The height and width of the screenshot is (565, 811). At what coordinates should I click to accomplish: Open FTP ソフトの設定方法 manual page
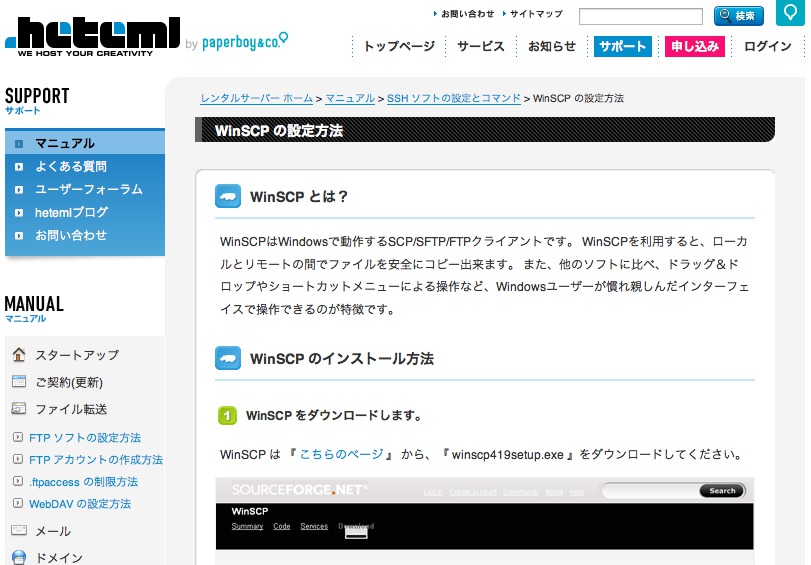coord(85,438)
